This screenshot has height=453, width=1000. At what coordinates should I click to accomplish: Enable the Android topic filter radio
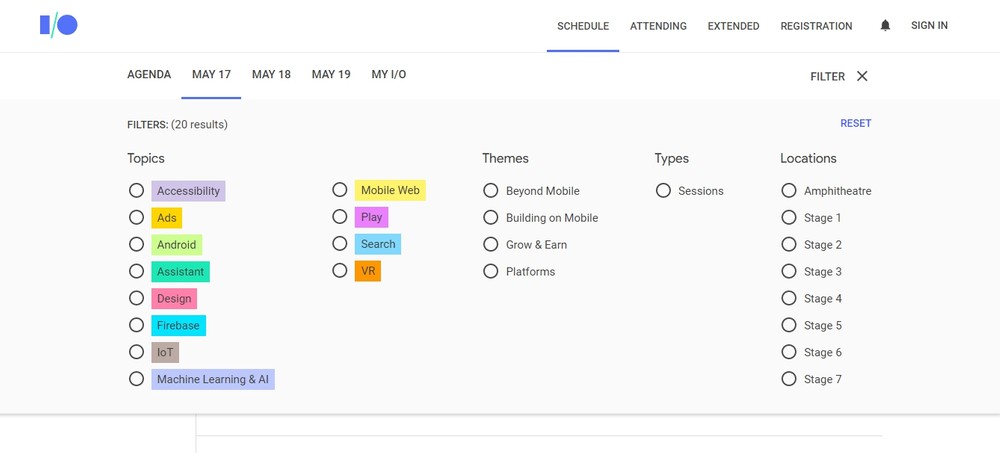[x=136, y=244]
